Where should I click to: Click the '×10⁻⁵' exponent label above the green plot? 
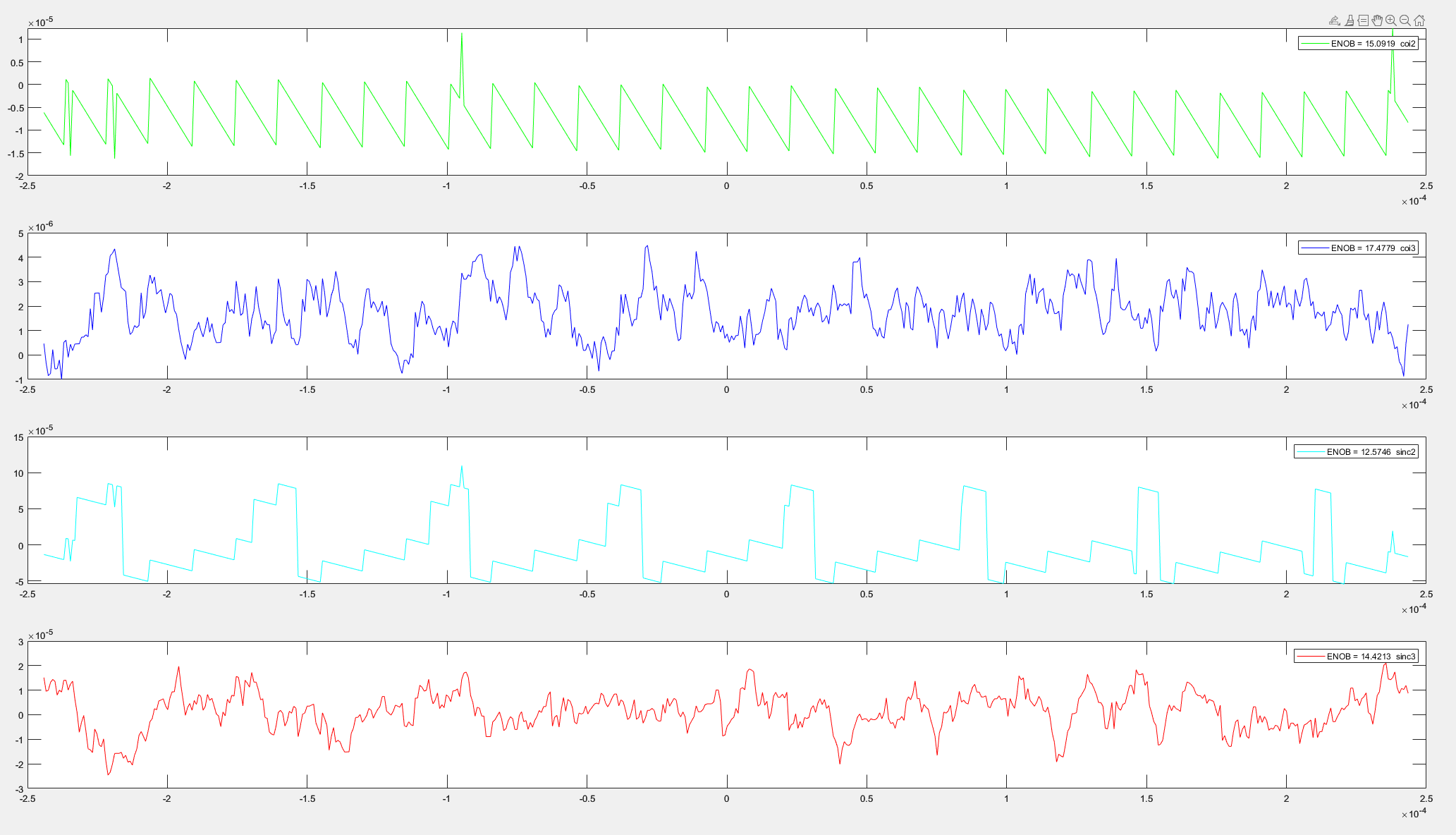(41, 21)
